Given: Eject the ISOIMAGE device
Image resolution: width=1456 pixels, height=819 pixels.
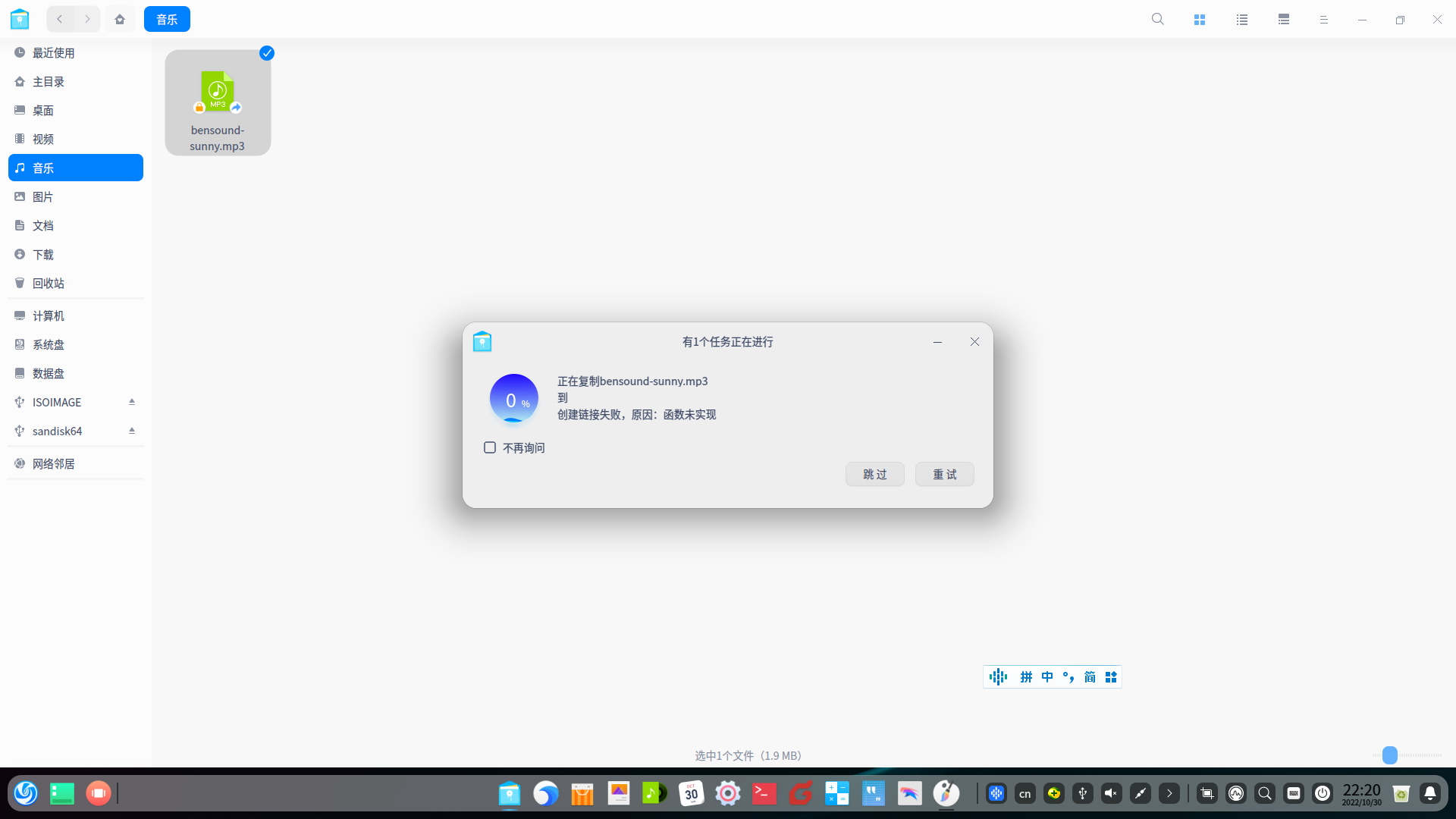Looking at the screenshot, I should pos(131,402).
